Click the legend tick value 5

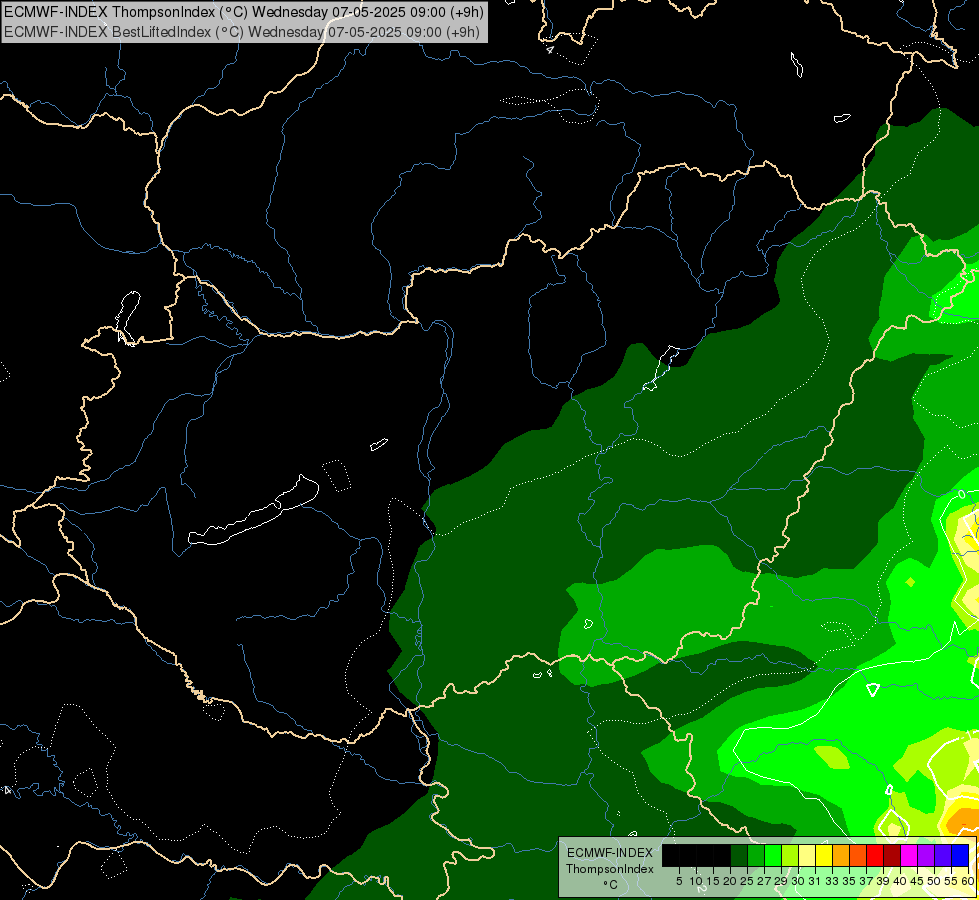[679, 881]
